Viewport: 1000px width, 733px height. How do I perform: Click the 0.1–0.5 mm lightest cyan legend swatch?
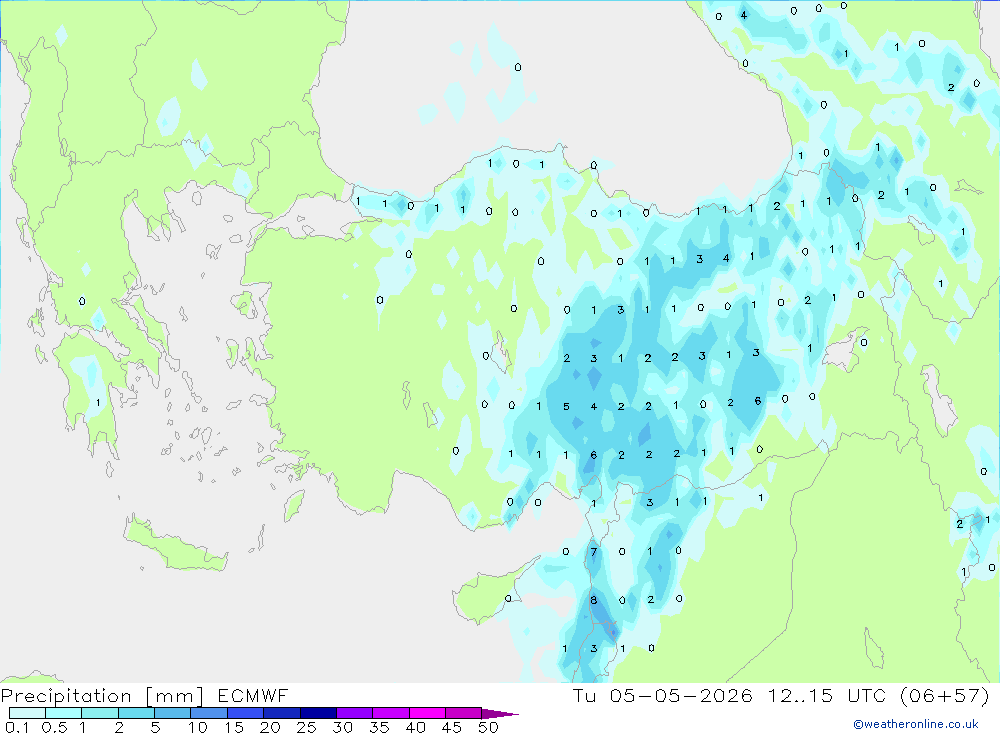point(27,713)
